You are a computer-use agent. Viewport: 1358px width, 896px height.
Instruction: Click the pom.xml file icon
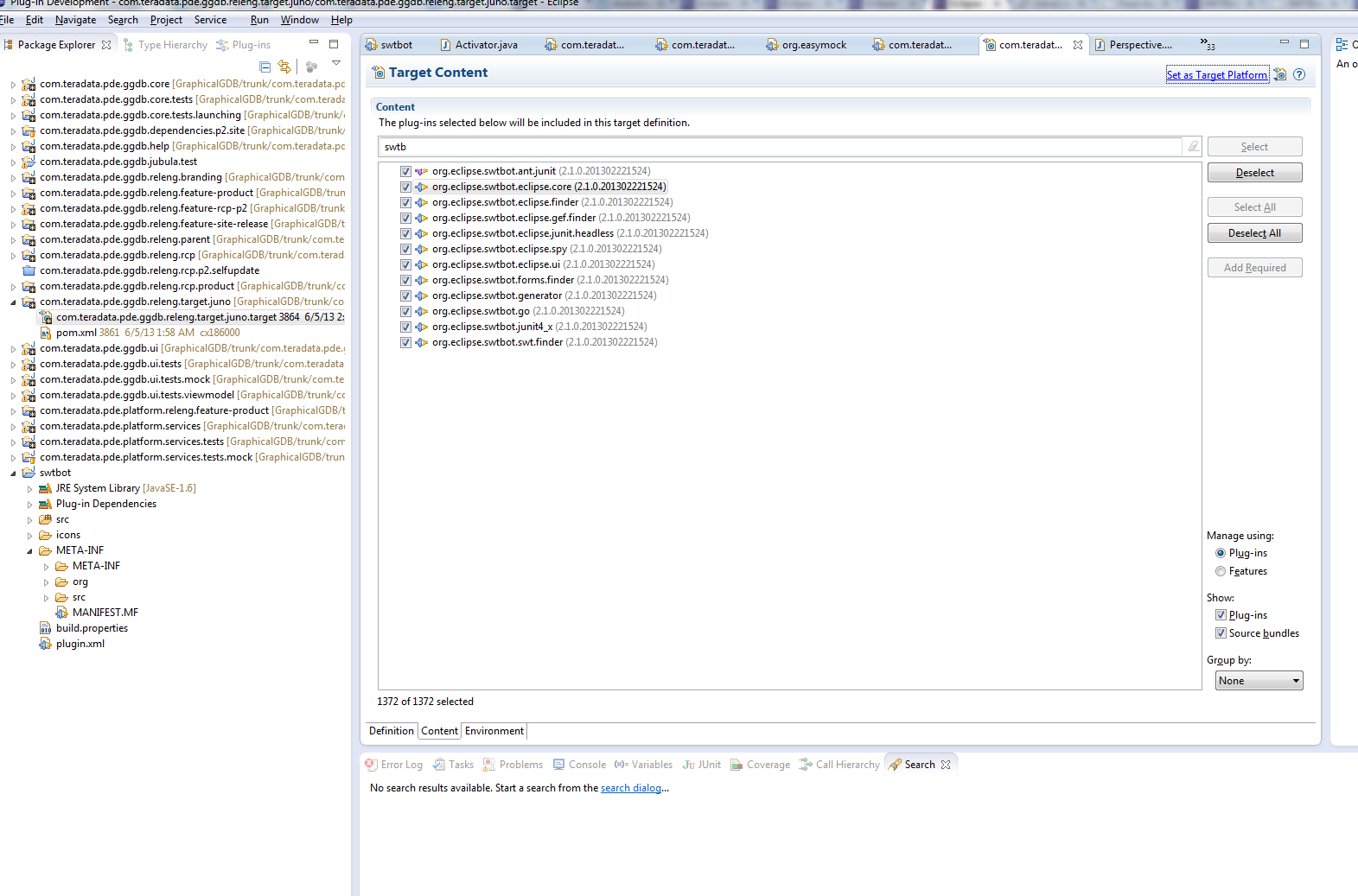(46, 333)
